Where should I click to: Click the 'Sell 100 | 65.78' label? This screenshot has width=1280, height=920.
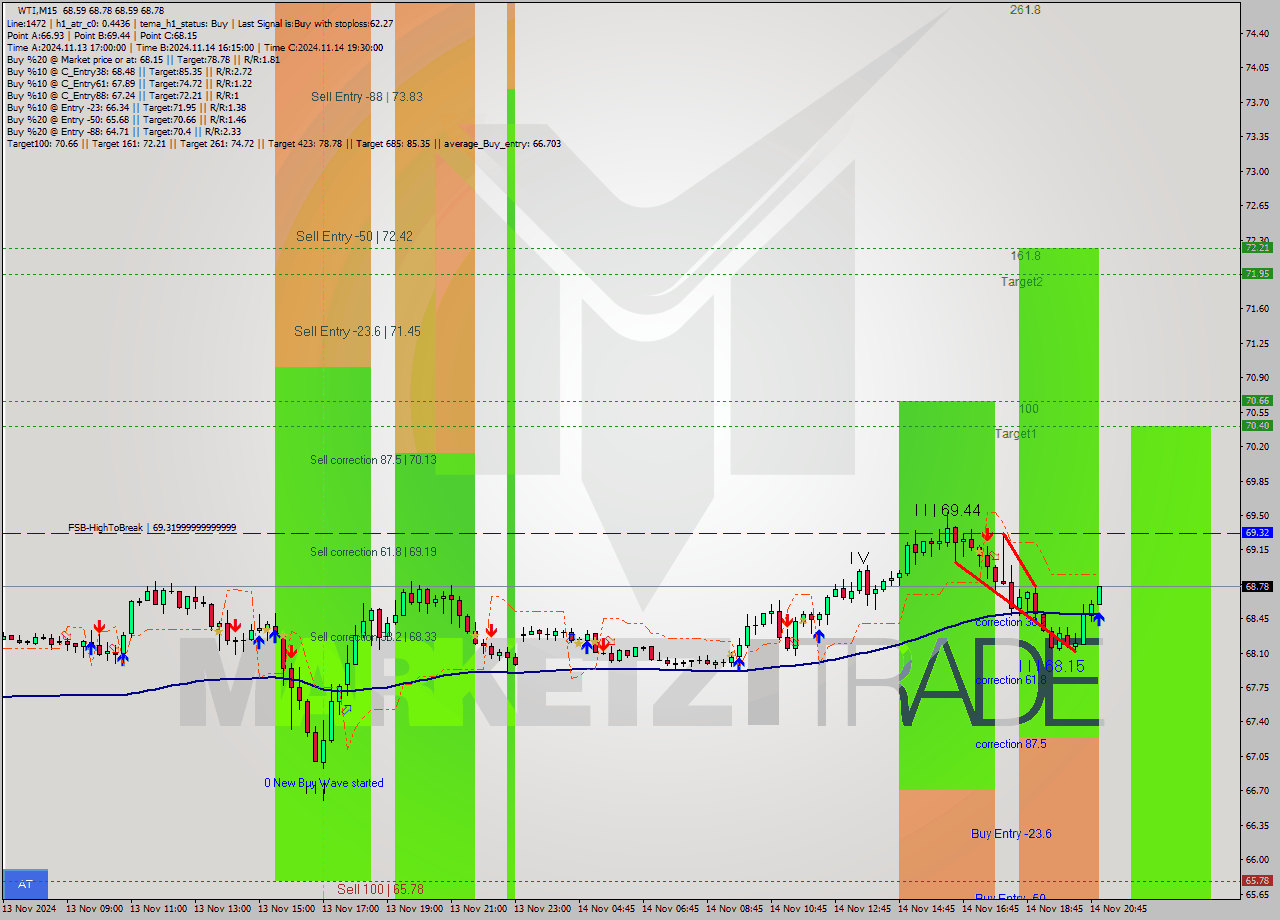tap(380, 889)
